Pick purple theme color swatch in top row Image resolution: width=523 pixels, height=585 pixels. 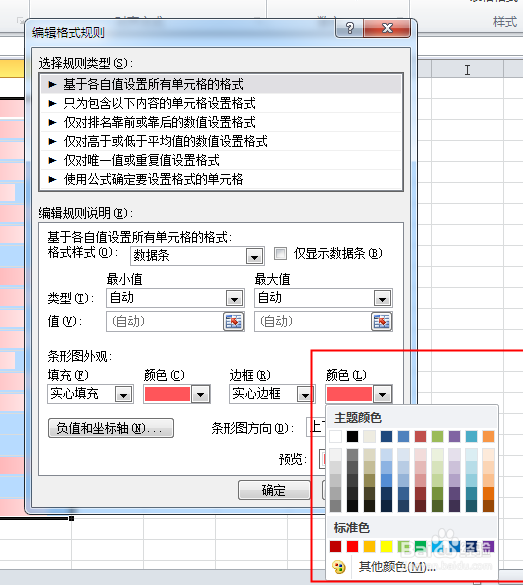(454, 436)
